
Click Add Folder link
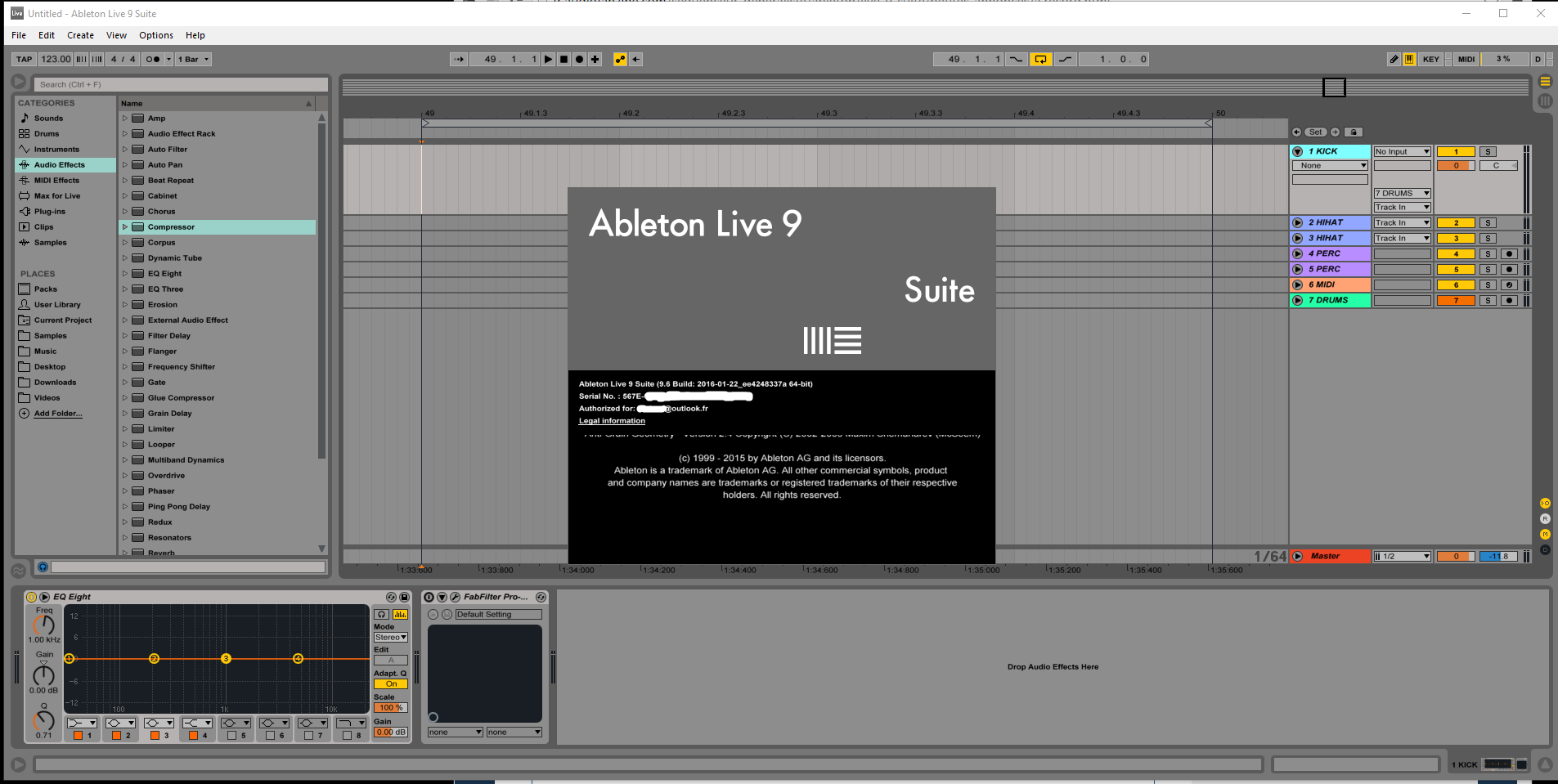point(58,413)
